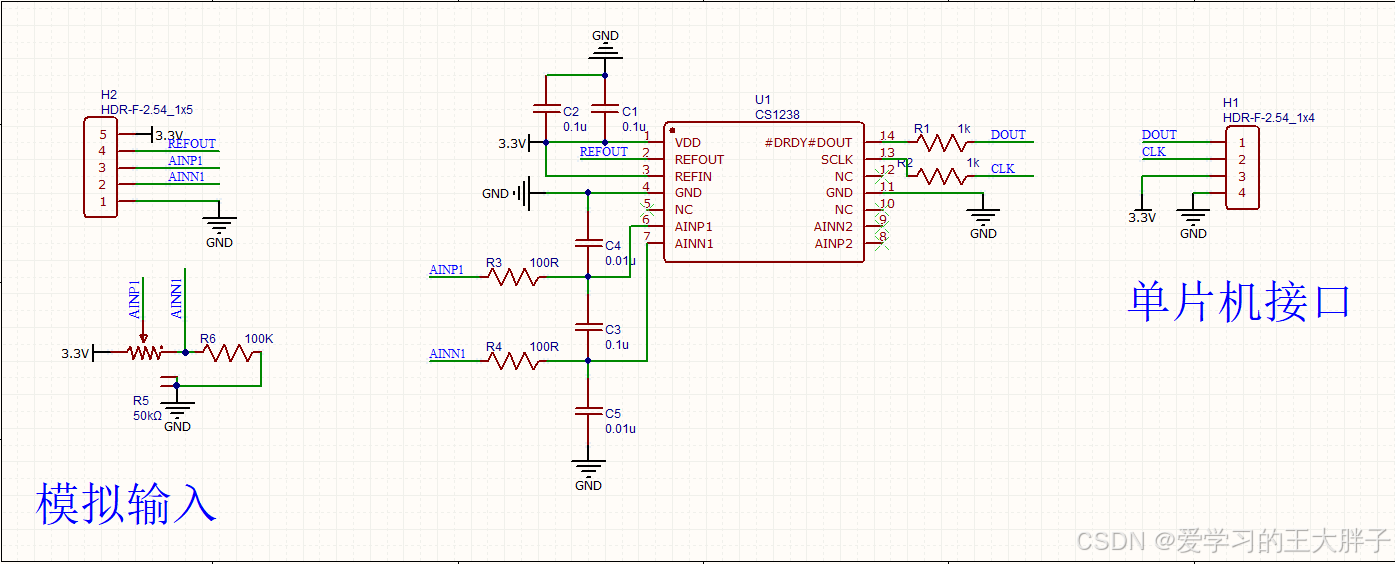
Task: Select the no-connect cross on U1 pin 12
Action: point(882,176)
